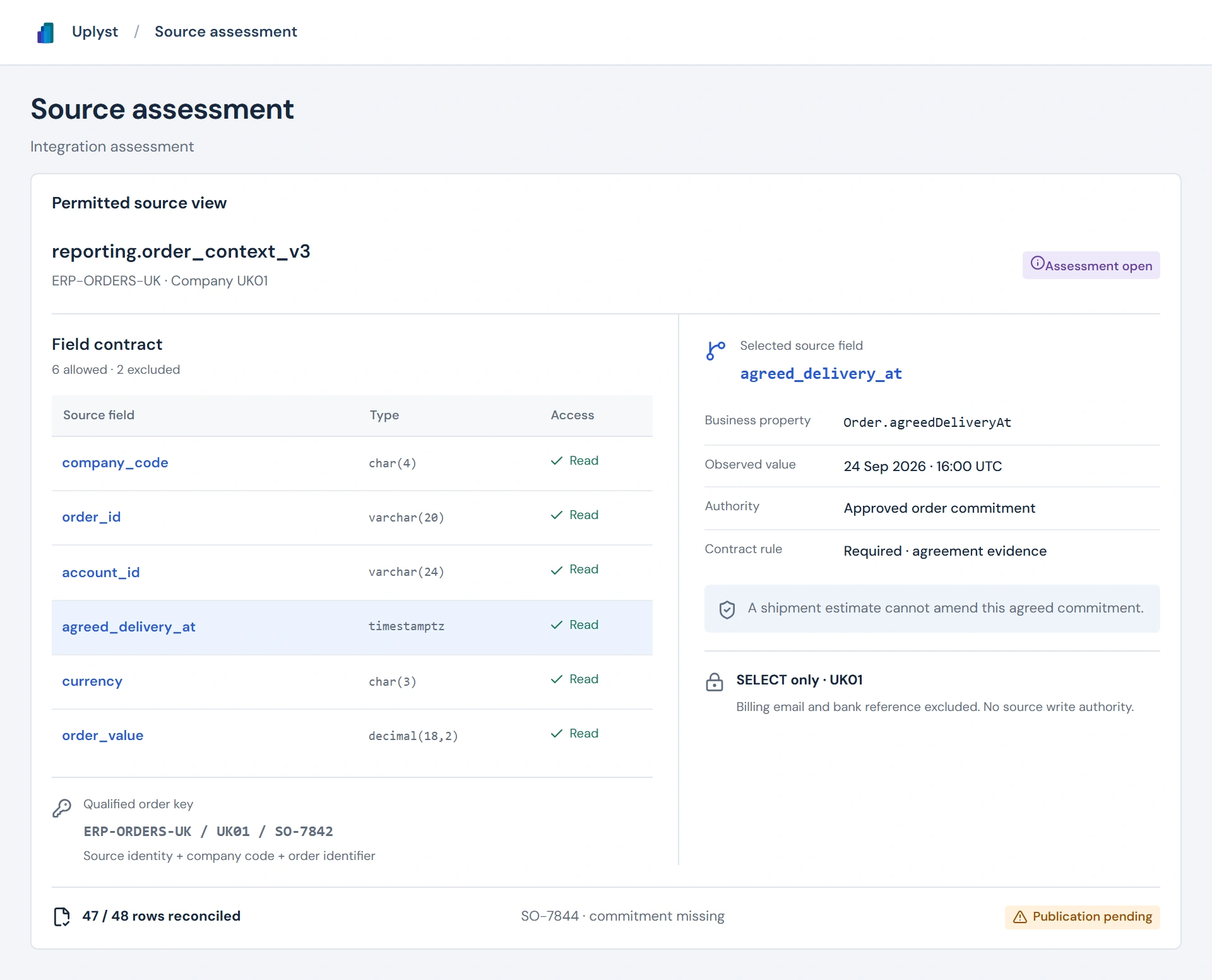Click the Order.agreedDeliveryAt business property value
Image resolution: width=1212 pixels, height=980 pixels.
coord(927,422)
